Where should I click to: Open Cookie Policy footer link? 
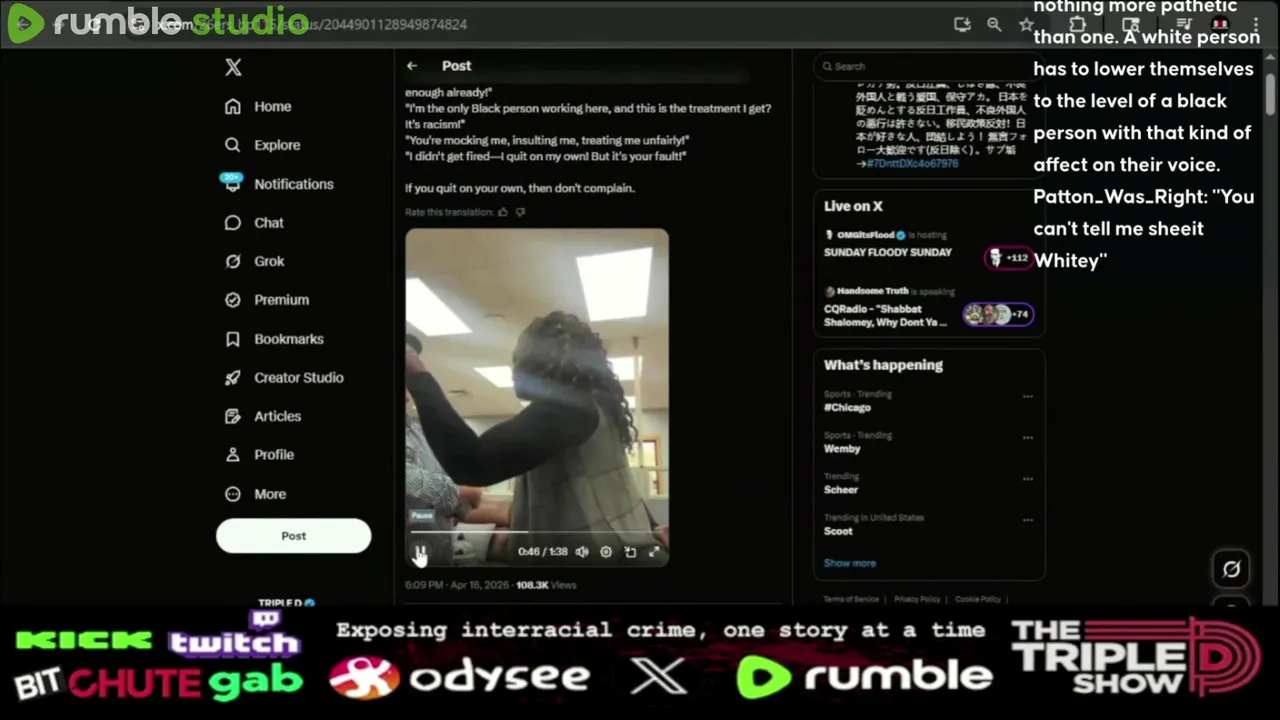[978, 599]
